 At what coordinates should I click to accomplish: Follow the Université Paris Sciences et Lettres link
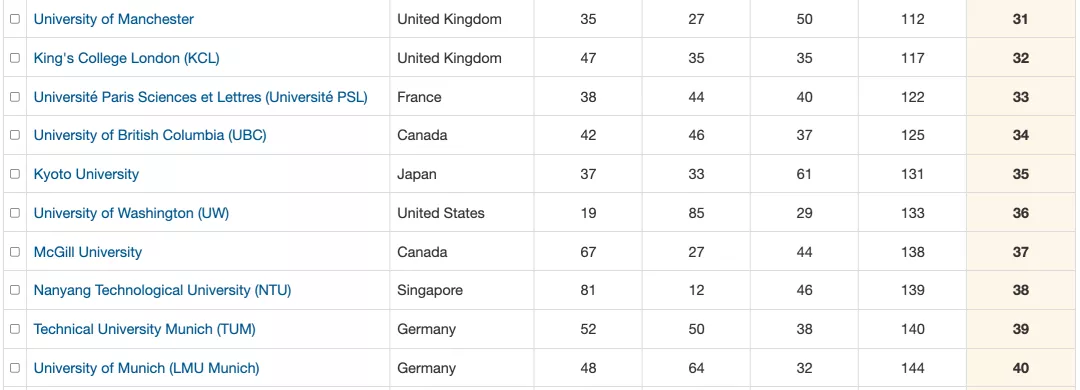[200, 97]
